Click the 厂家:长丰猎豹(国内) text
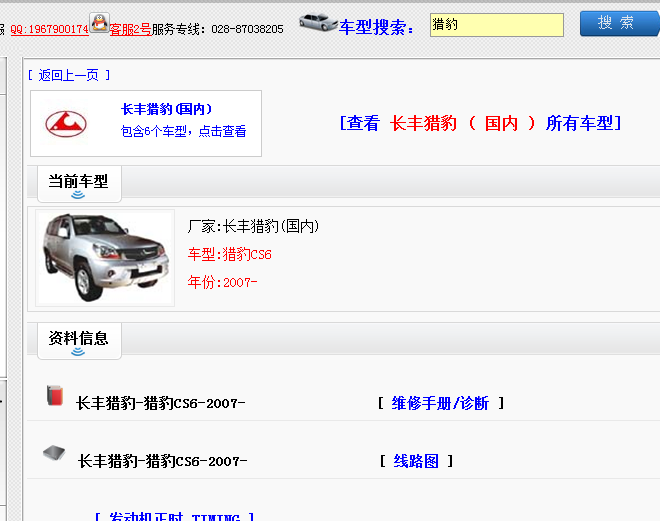The image size is (660, 521). [253, 226]
